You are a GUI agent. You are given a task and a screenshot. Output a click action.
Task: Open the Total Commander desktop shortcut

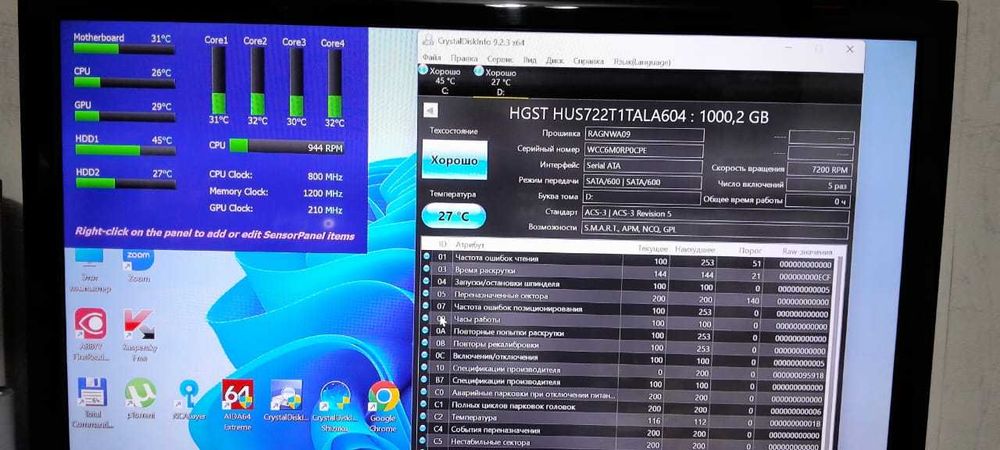point(91,403)
